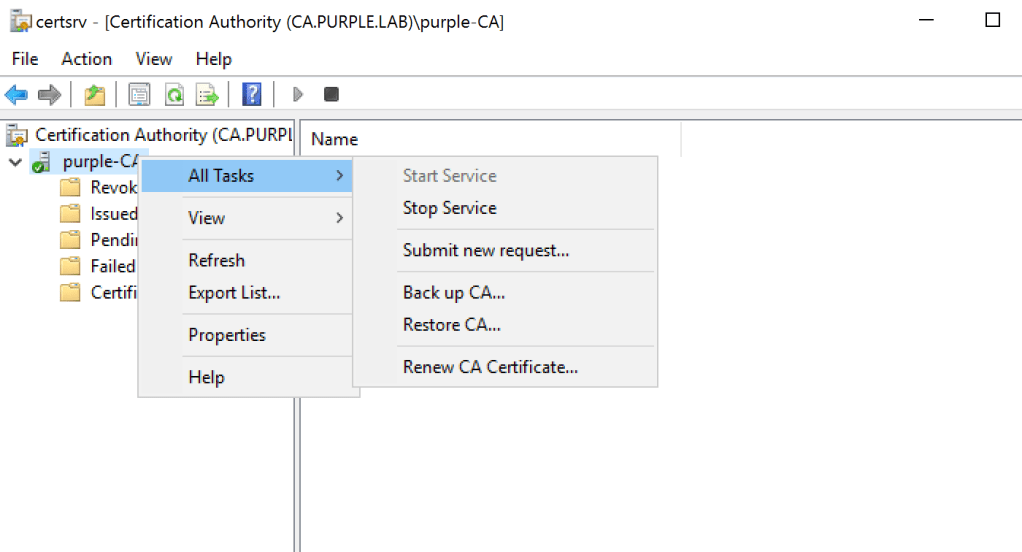1022x552 pixels.
Task: Open the Action menu
Action: (x=87, y=59)
